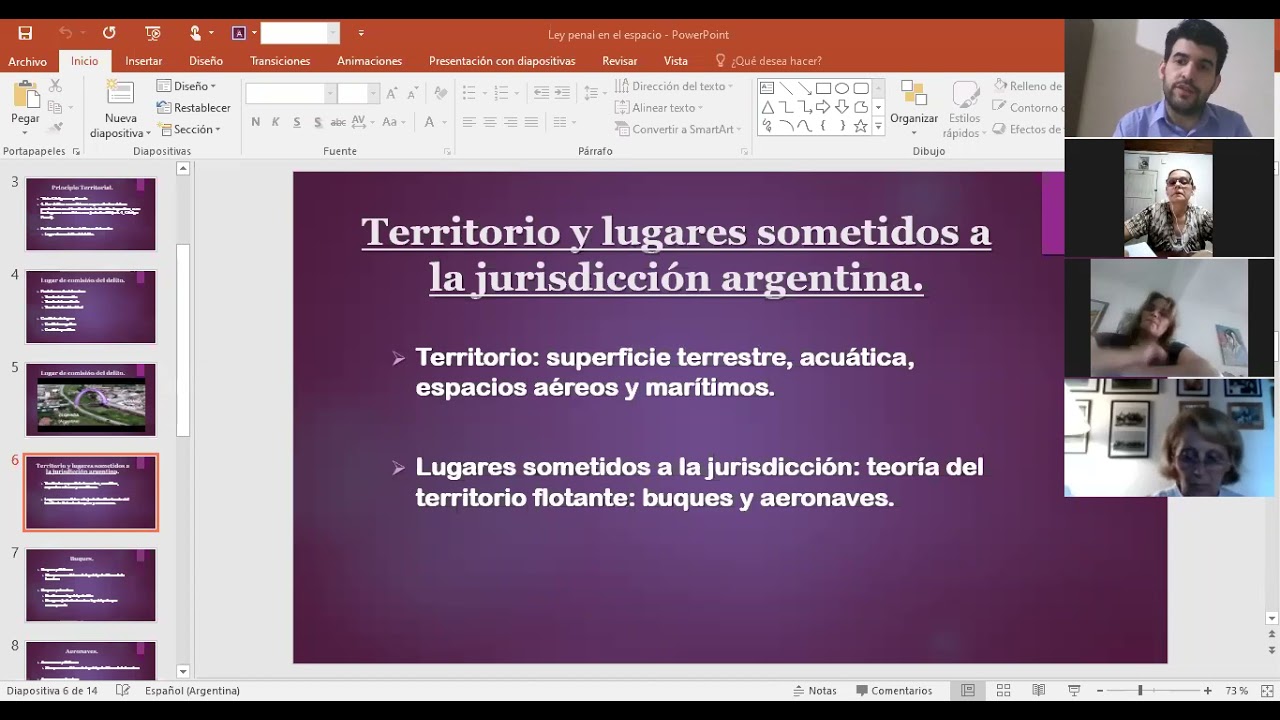Increase list indent level in Párrafo group
Screen dimensions: 1280x720
pos(562,93)
